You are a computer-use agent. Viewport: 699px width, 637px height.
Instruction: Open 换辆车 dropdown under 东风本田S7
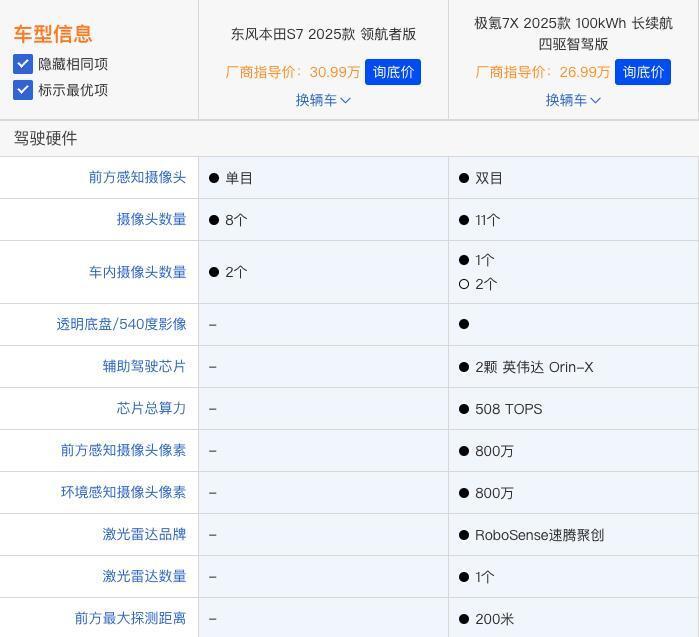[323, 100]
